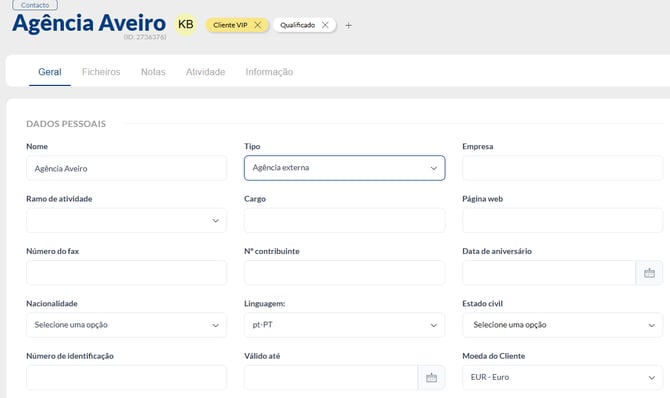Switch to the Ficheiros tab

tap(101, 72)
